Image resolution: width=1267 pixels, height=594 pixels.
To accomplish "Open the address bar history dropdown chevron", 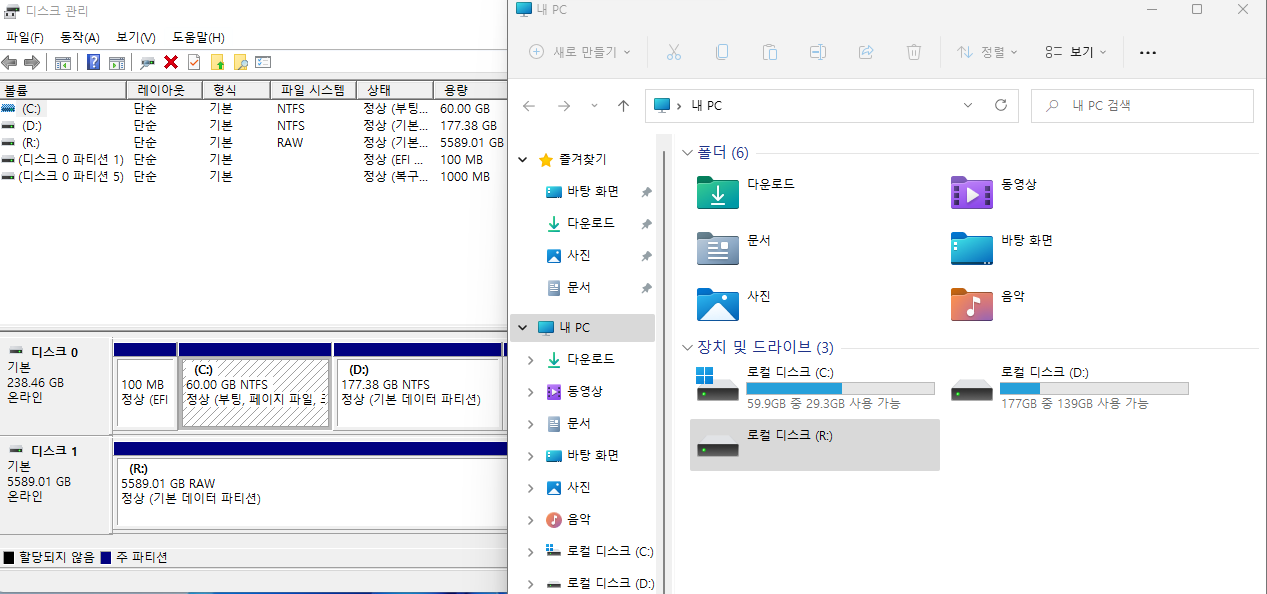I will [968, 105].
